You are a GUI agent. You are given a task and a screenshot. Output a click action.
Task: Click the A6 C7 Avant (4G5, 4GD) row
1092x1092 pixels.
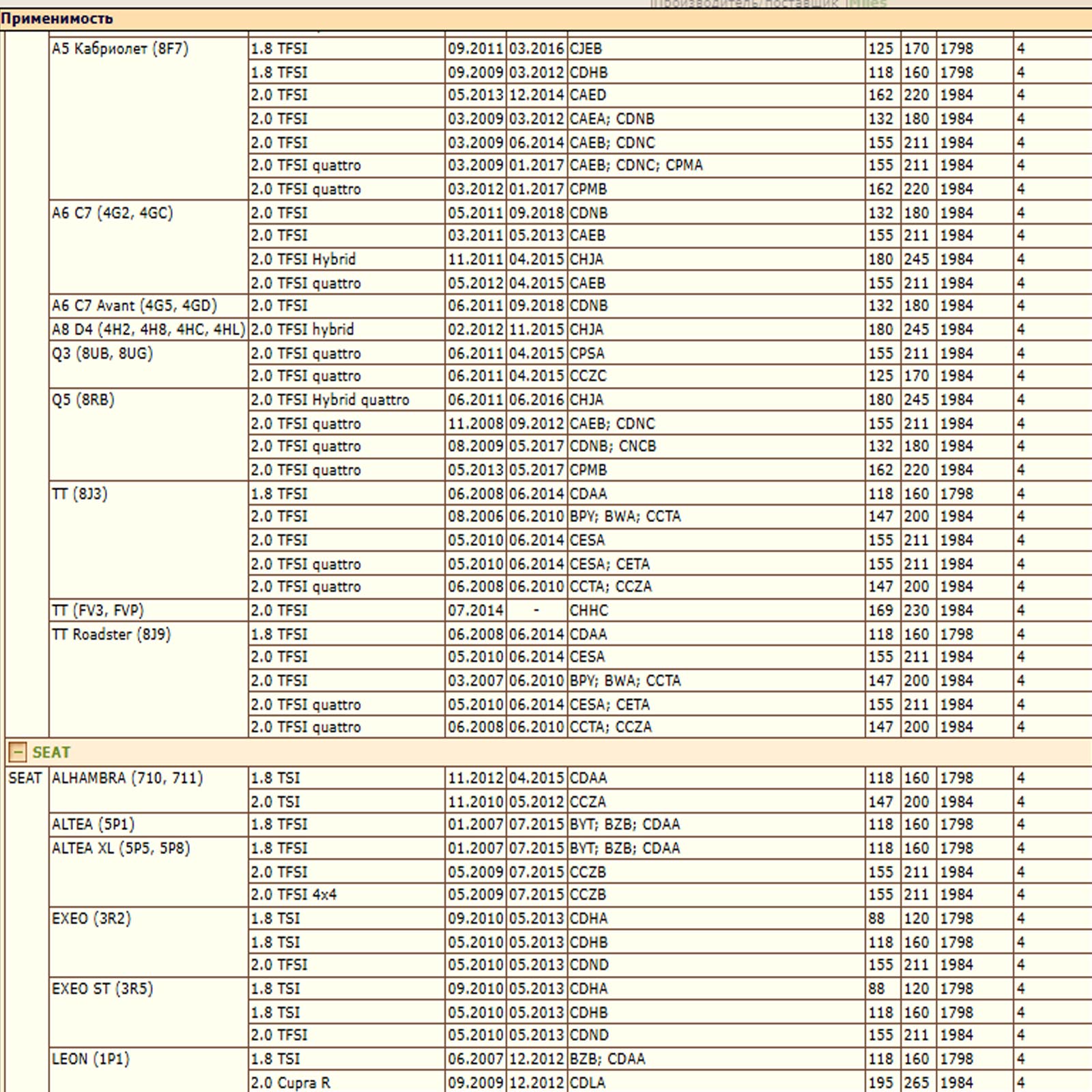[x=134, y=306]
